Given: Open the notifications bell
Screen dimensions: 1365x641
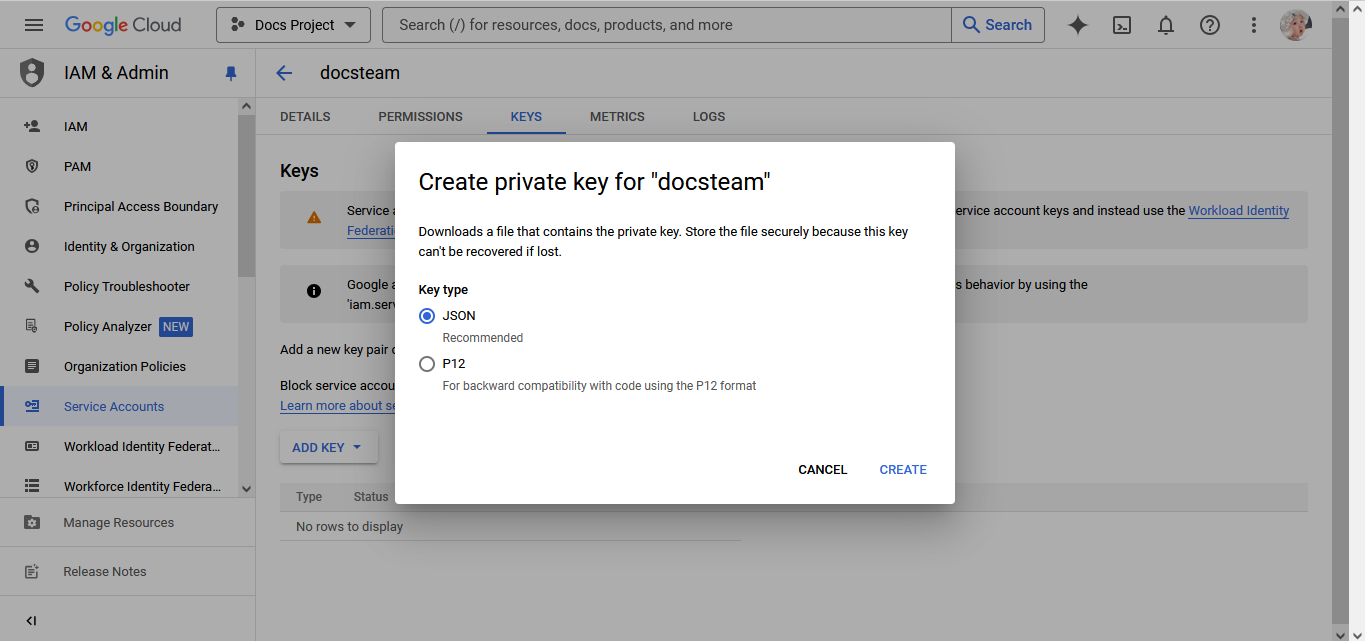Looking at the screenshot, I should coord(1166,25).
